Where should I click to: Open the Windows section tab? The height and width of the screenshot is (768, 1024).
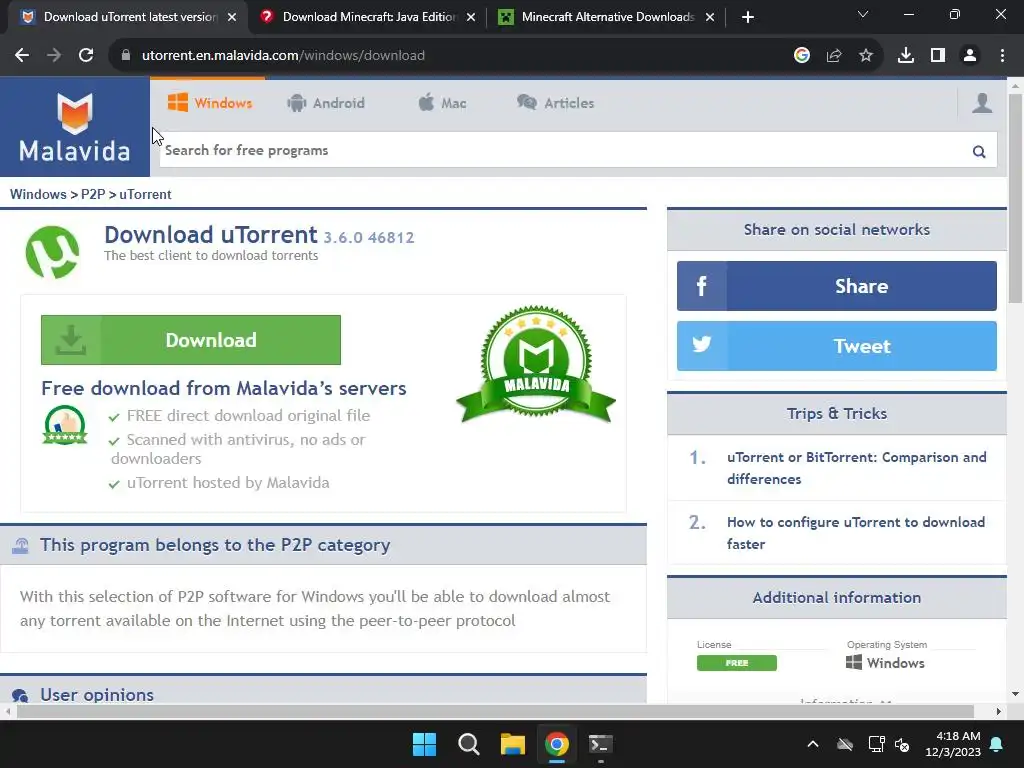[209, 103]
